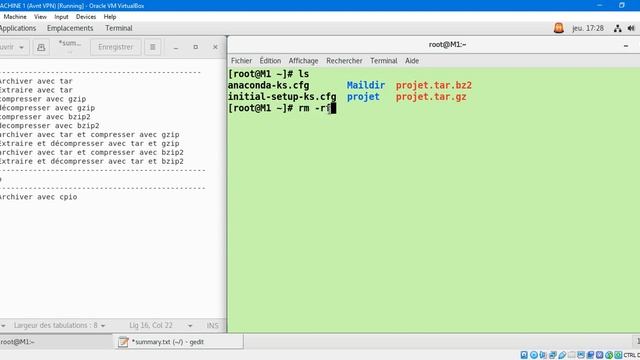Open the Machine menu in VirtualBox
Screen dimensions: 640x360
[15, 17]
